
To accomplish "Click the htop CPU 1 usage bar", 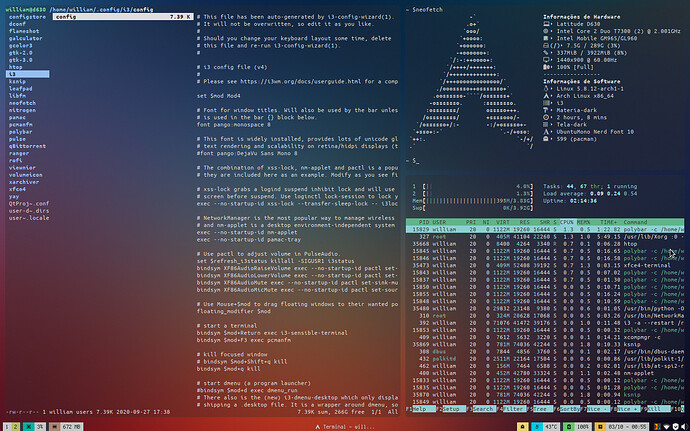I will coord(473,186).
